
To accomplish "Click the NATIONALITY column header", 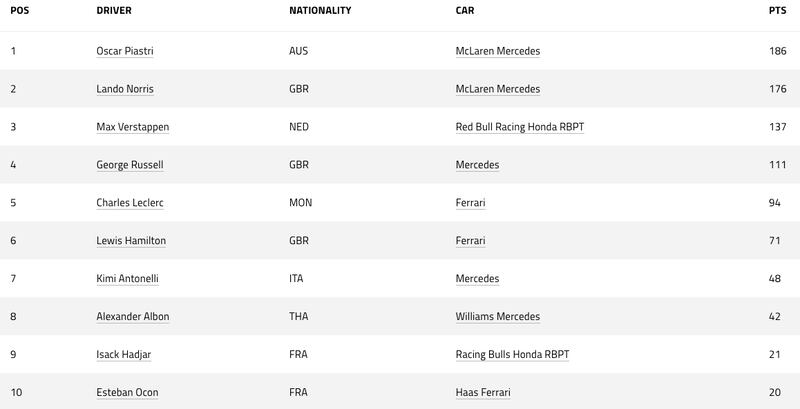I will [x=320, y=10].
